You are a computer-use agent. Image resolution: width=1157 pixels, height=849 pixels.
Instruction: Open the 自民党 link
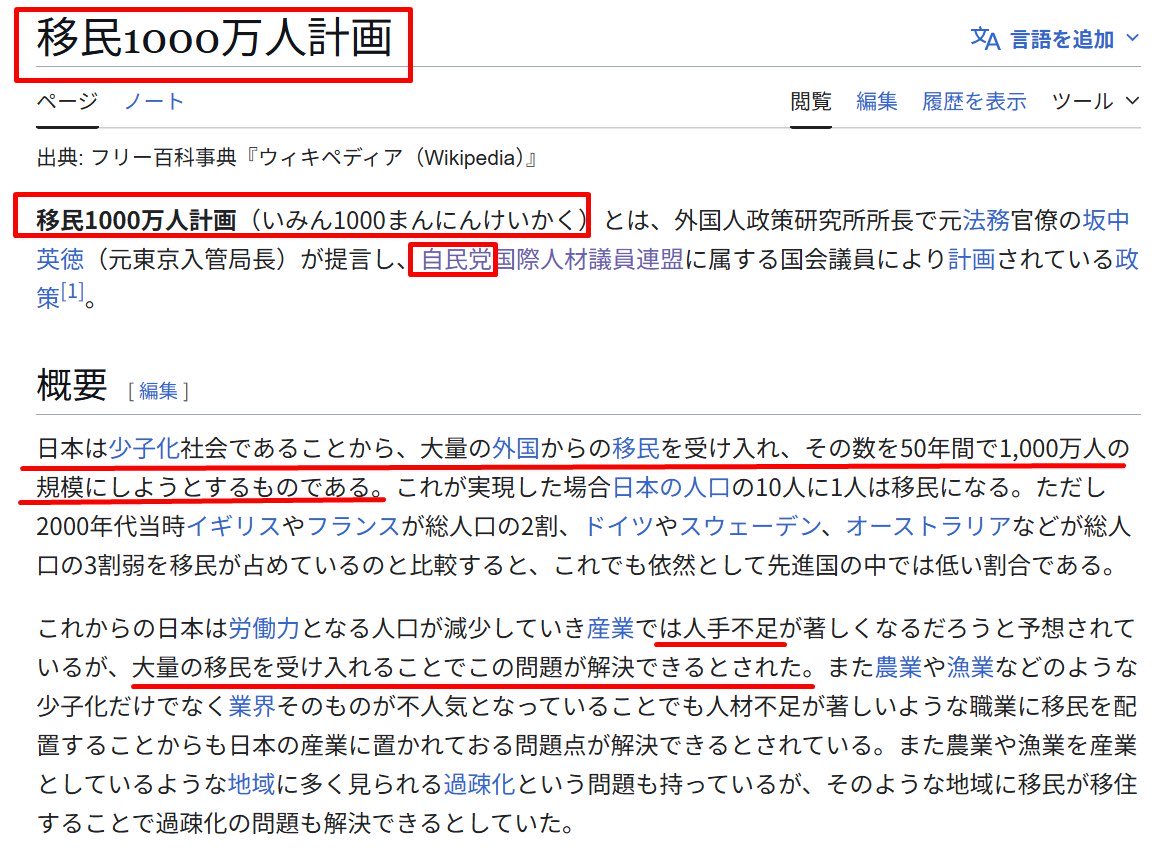click(455, 259)
